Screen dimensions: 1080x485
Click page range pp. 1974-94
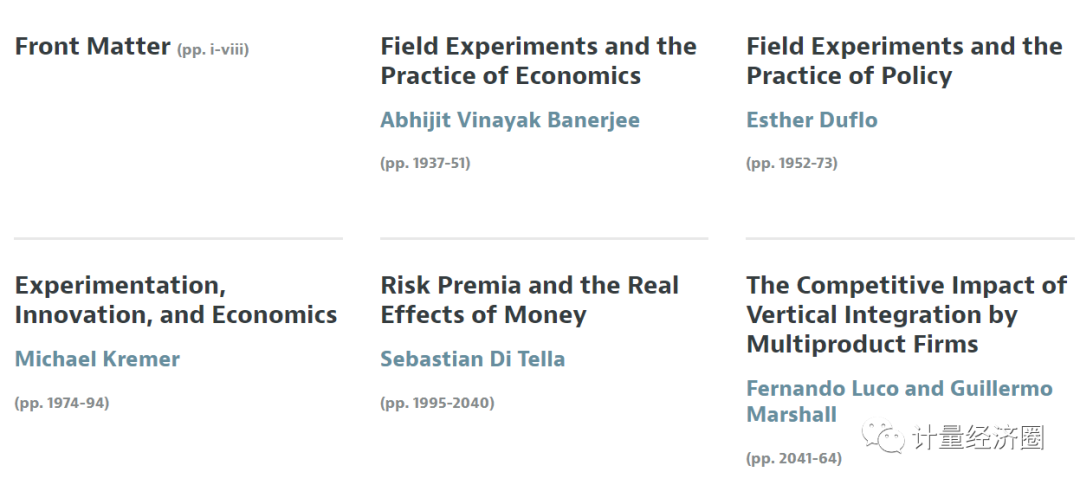pos(62,403)
